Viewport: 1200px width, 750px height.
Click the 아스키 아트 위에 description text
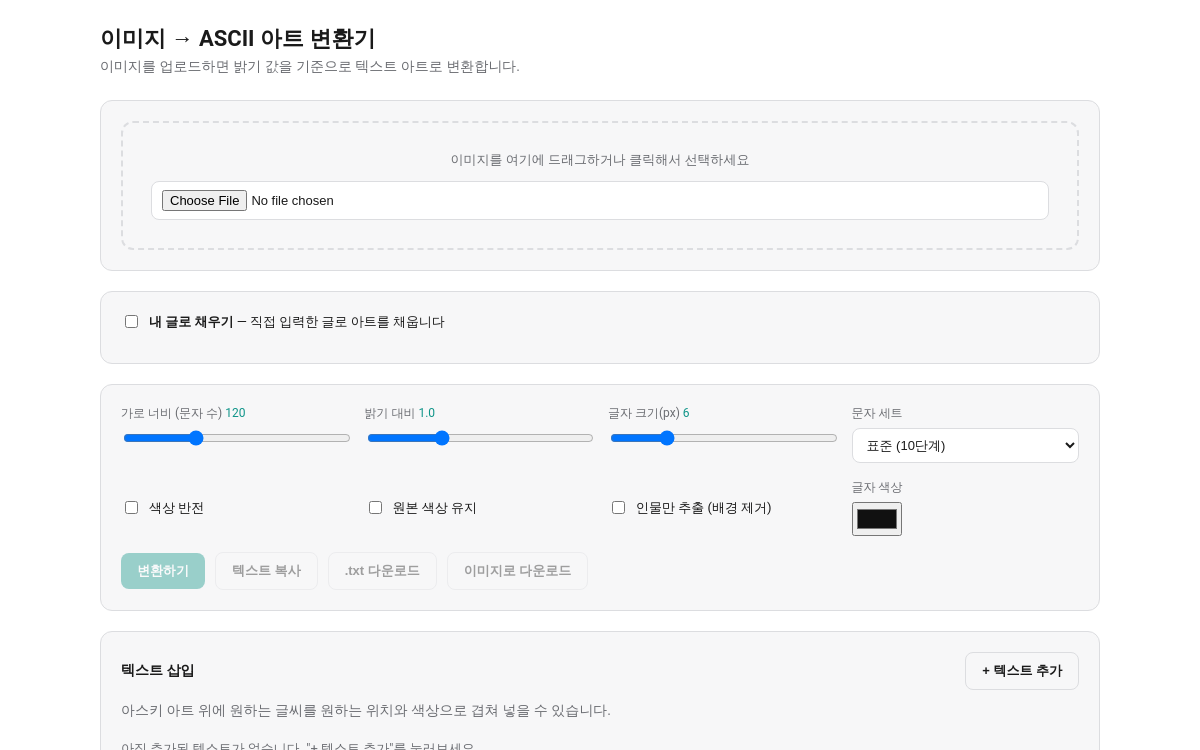(366, 710)
